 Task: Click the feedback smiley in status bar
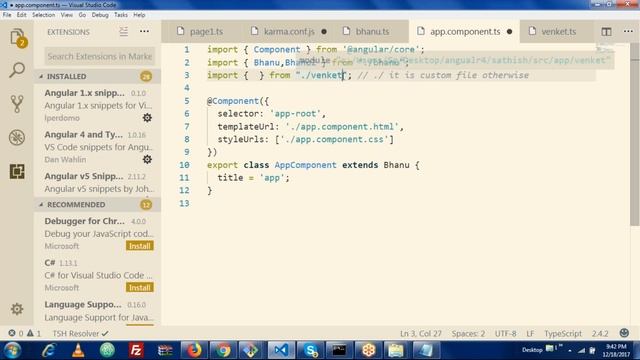point(624,333)
